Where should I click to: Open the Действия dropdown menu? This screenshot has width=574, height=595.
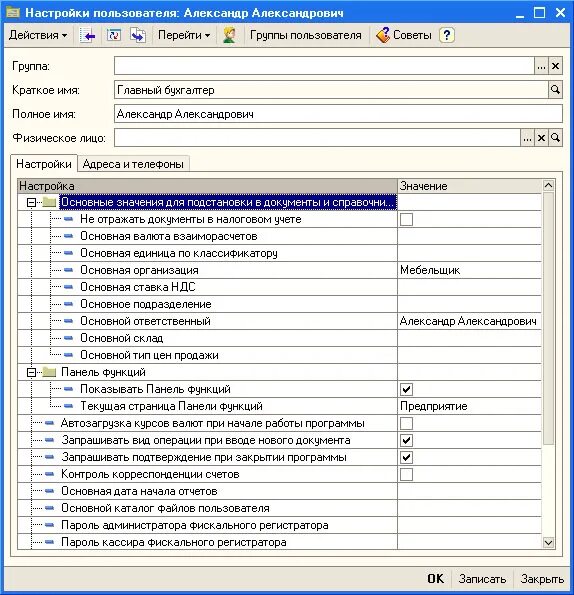point(38,35)
